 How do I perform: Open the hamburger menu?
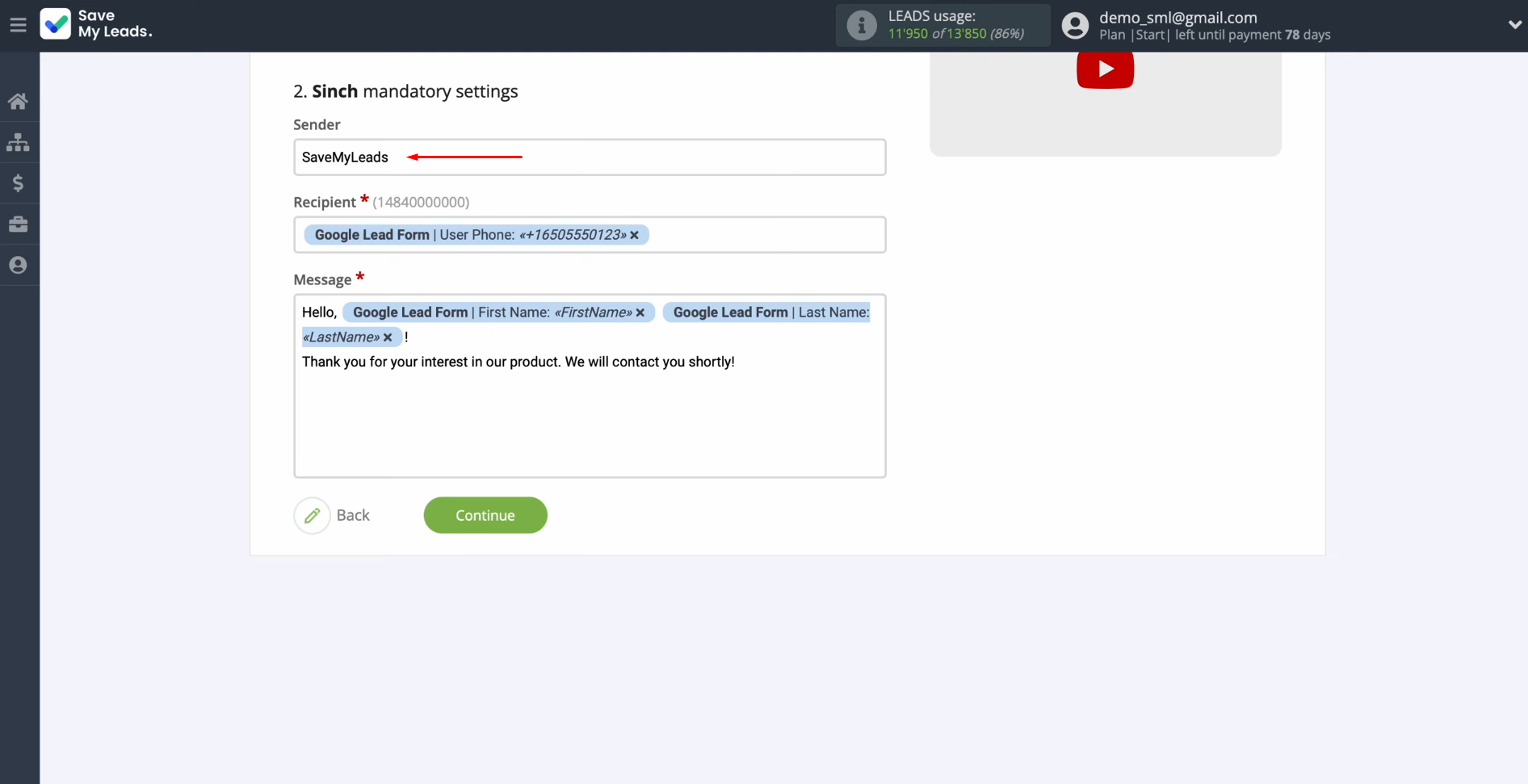point(18,25)
